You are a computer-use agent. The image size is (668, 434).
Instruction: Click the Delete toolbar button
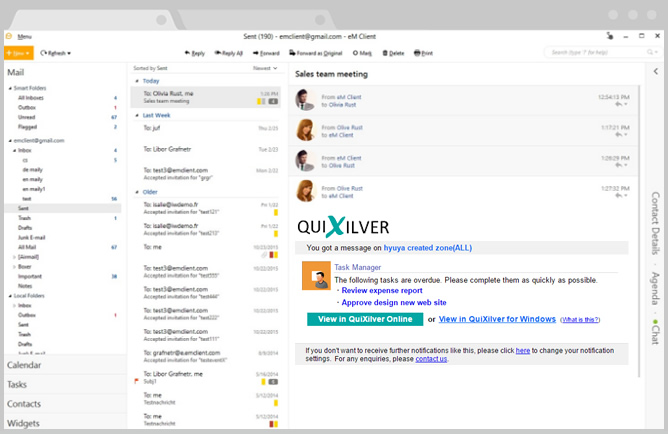pos(393,53)
